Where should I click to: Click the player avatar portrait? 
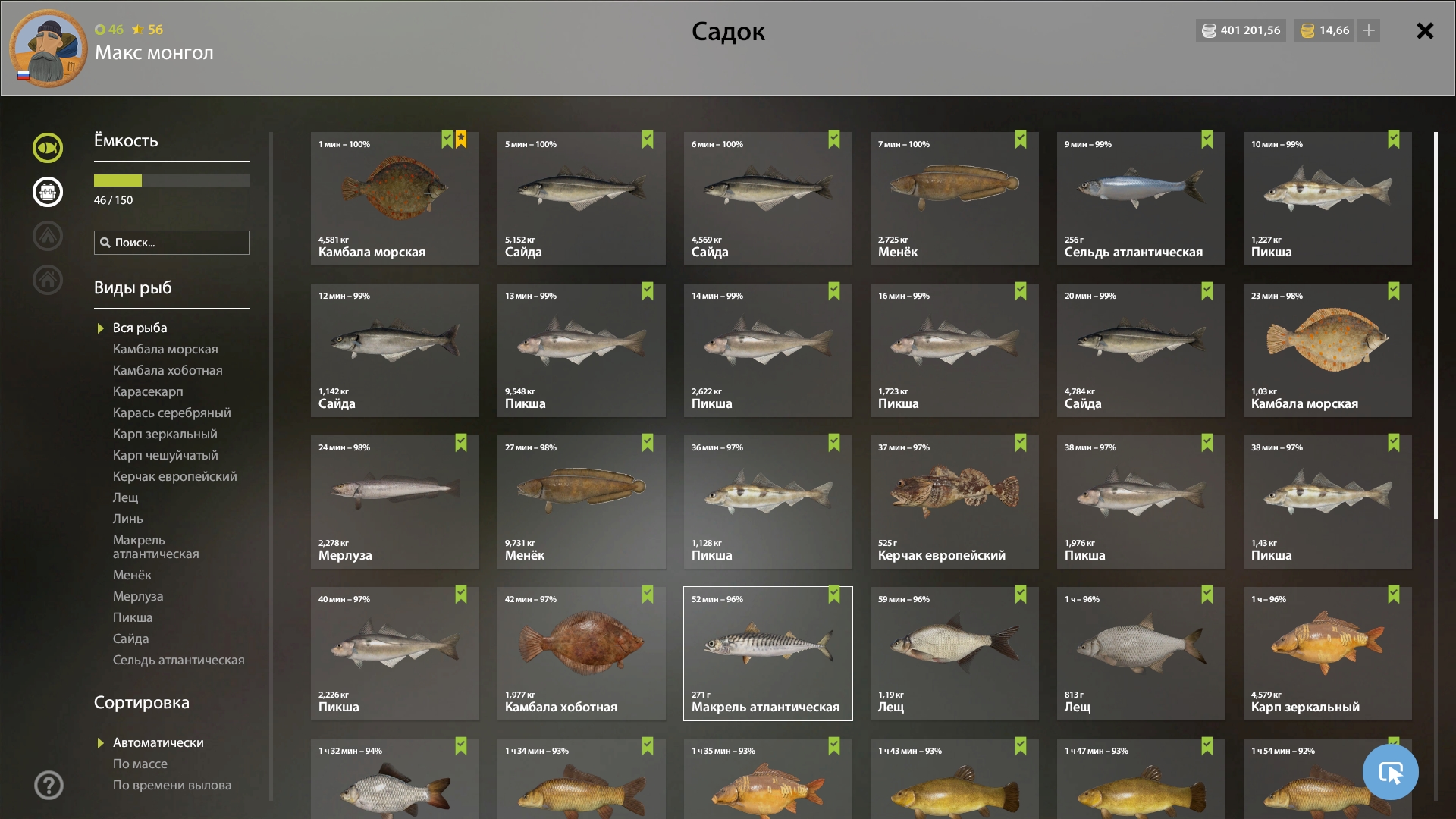(x=49, y=48)
